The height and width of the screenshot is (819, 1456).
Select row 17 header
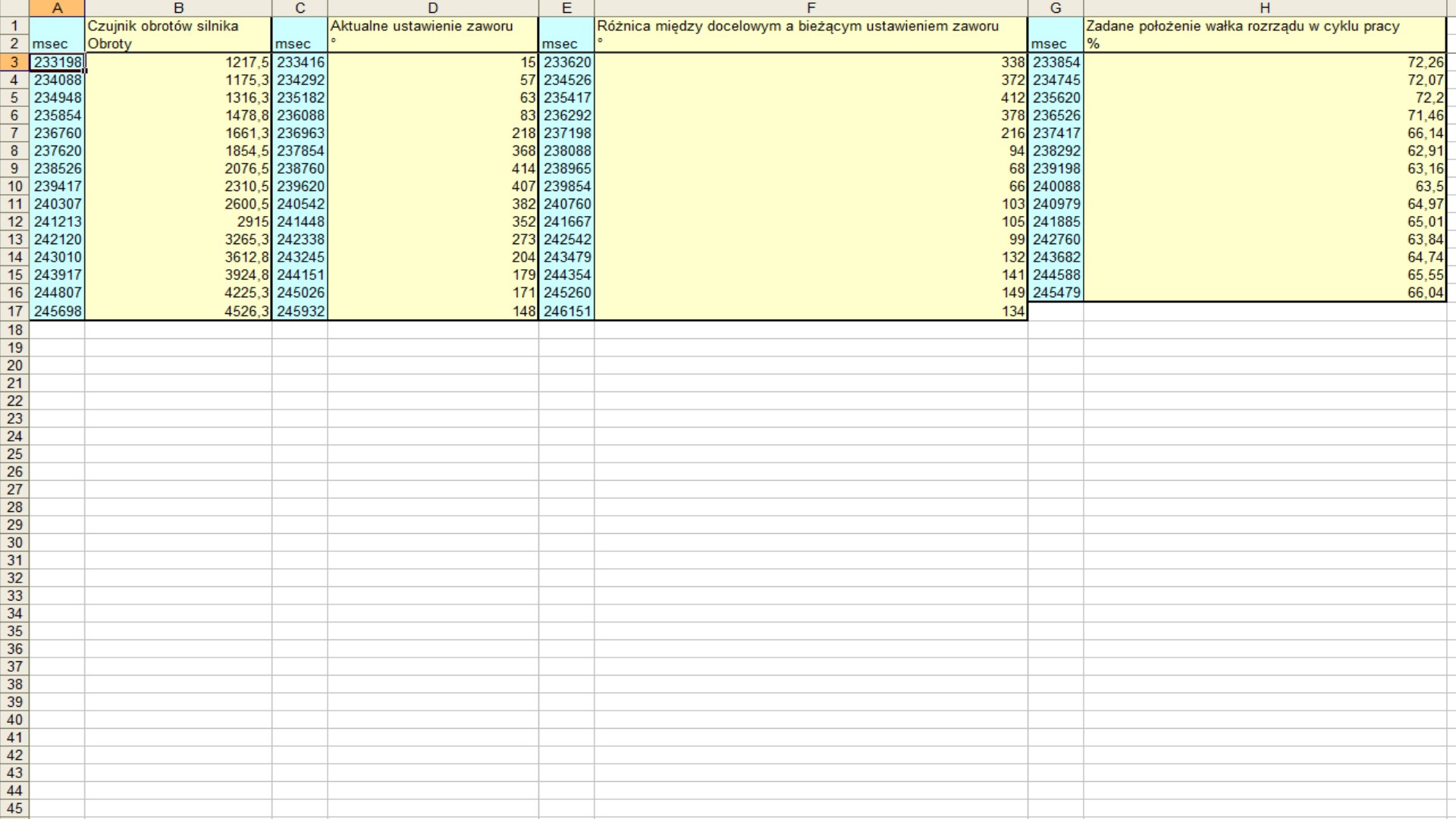click(14, 311)
